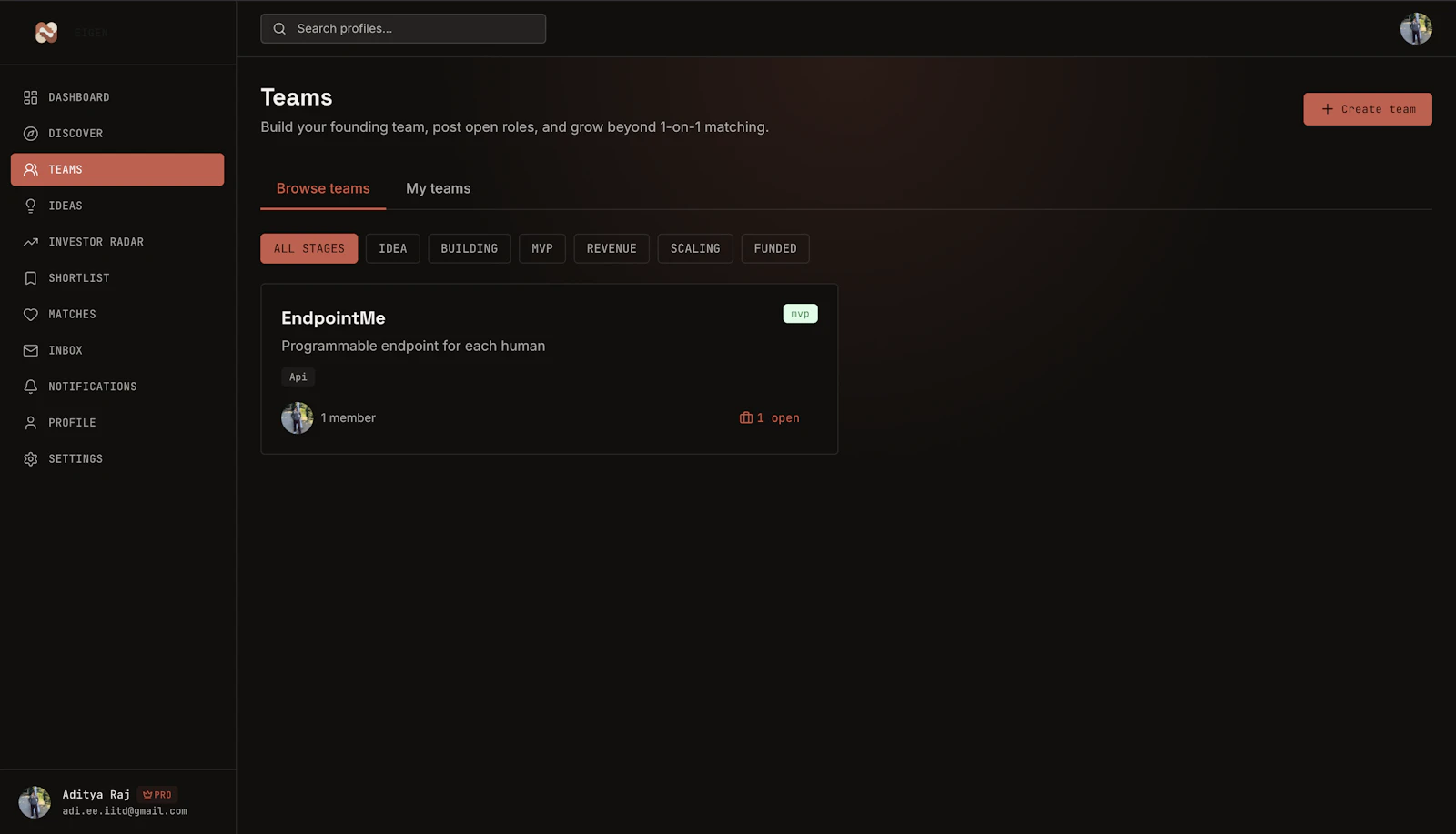This screenshot has width=1456, height=834.
Task: Switch to the My teams tab
Action: (438, 188)
